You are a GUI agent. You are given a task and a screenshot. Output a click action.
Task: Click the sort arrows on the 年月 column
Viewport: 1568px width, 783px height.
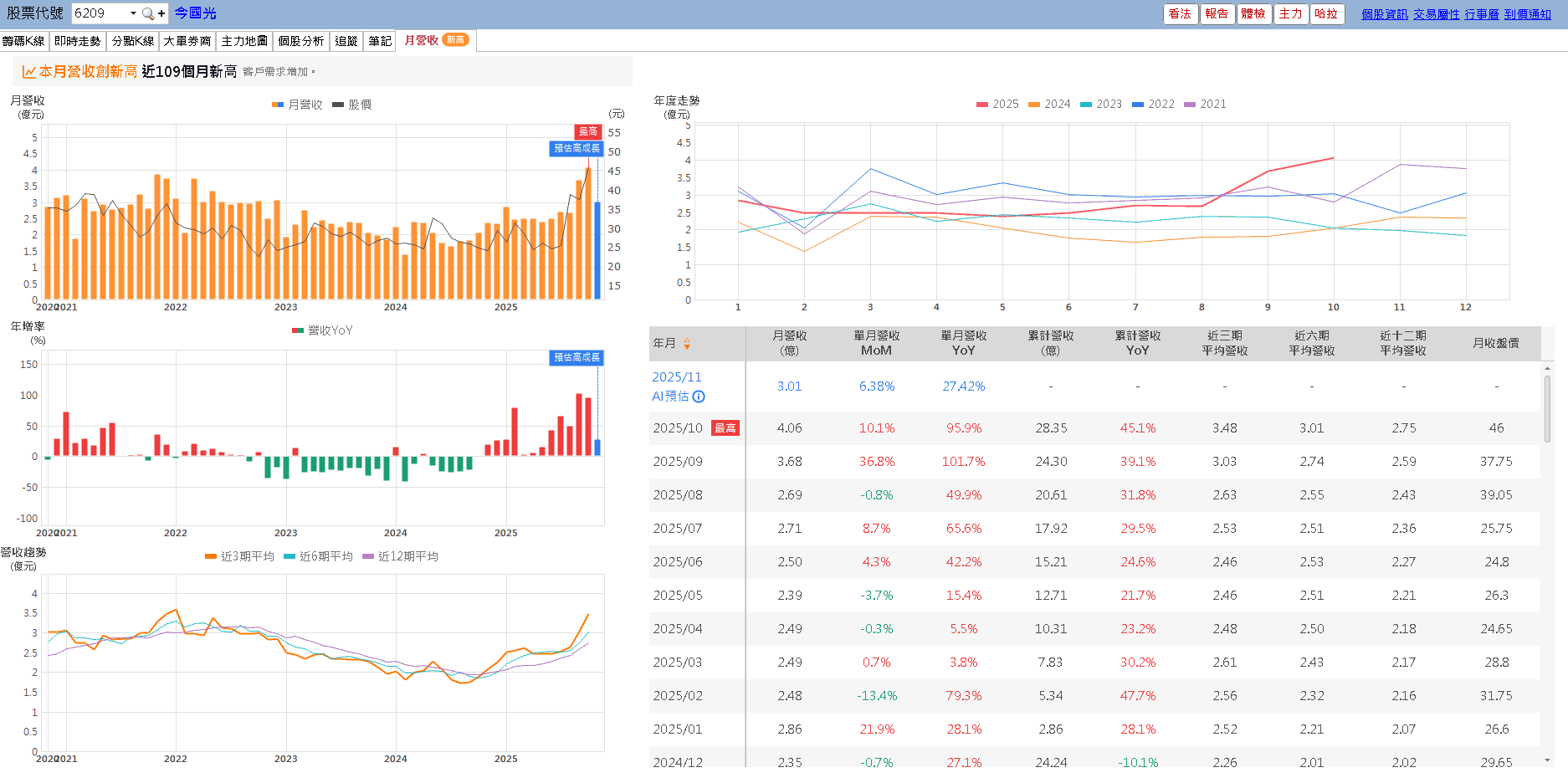coord(688,343)
